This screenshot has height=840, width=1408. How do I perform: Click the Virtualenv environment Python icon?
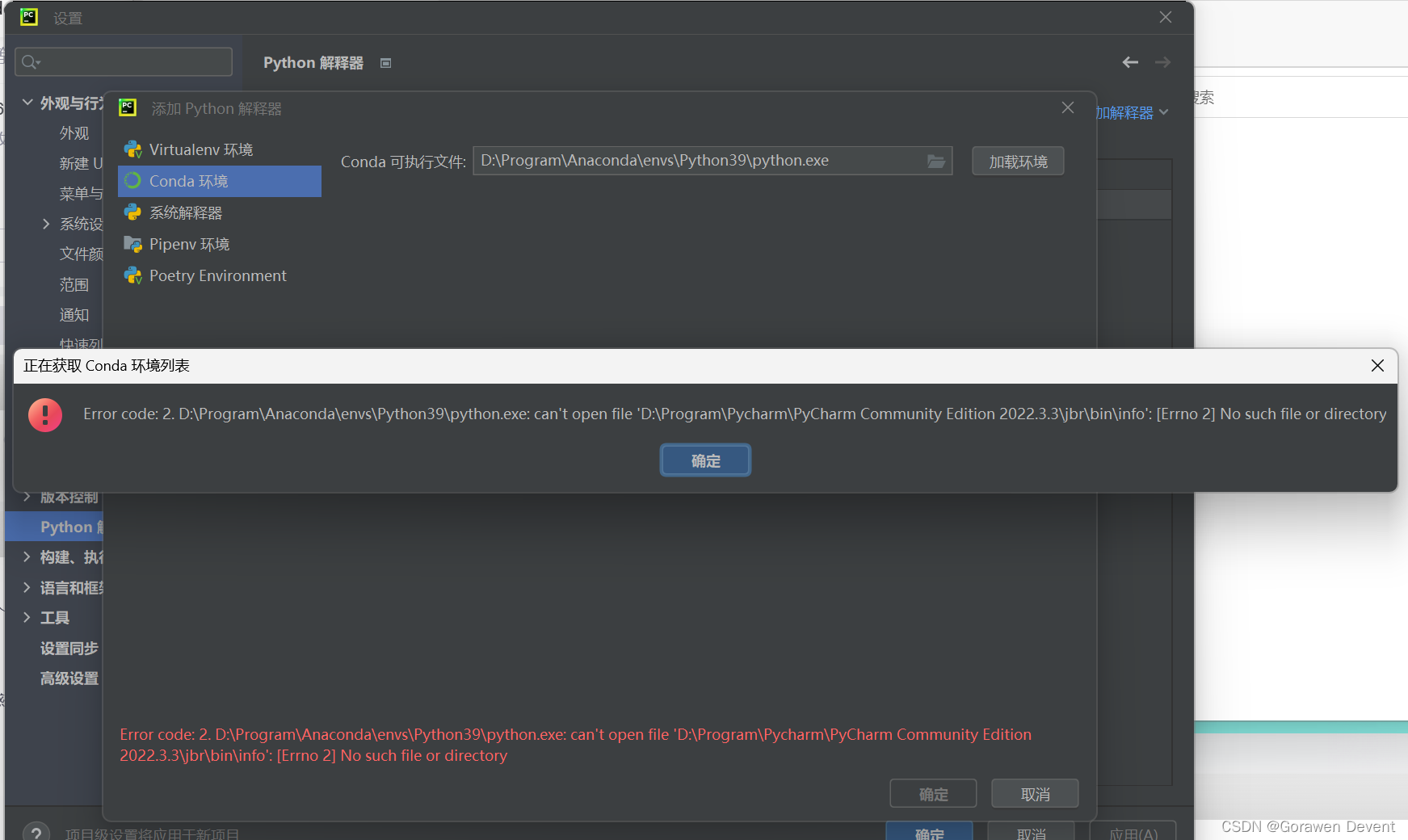(133, 149)
